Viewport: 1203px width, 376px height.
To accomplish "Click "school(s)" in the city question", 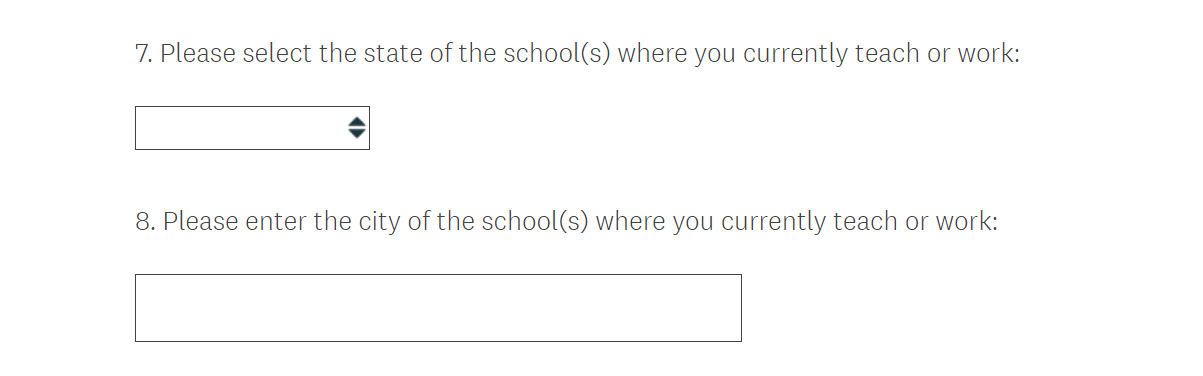I will click(533, 221).
